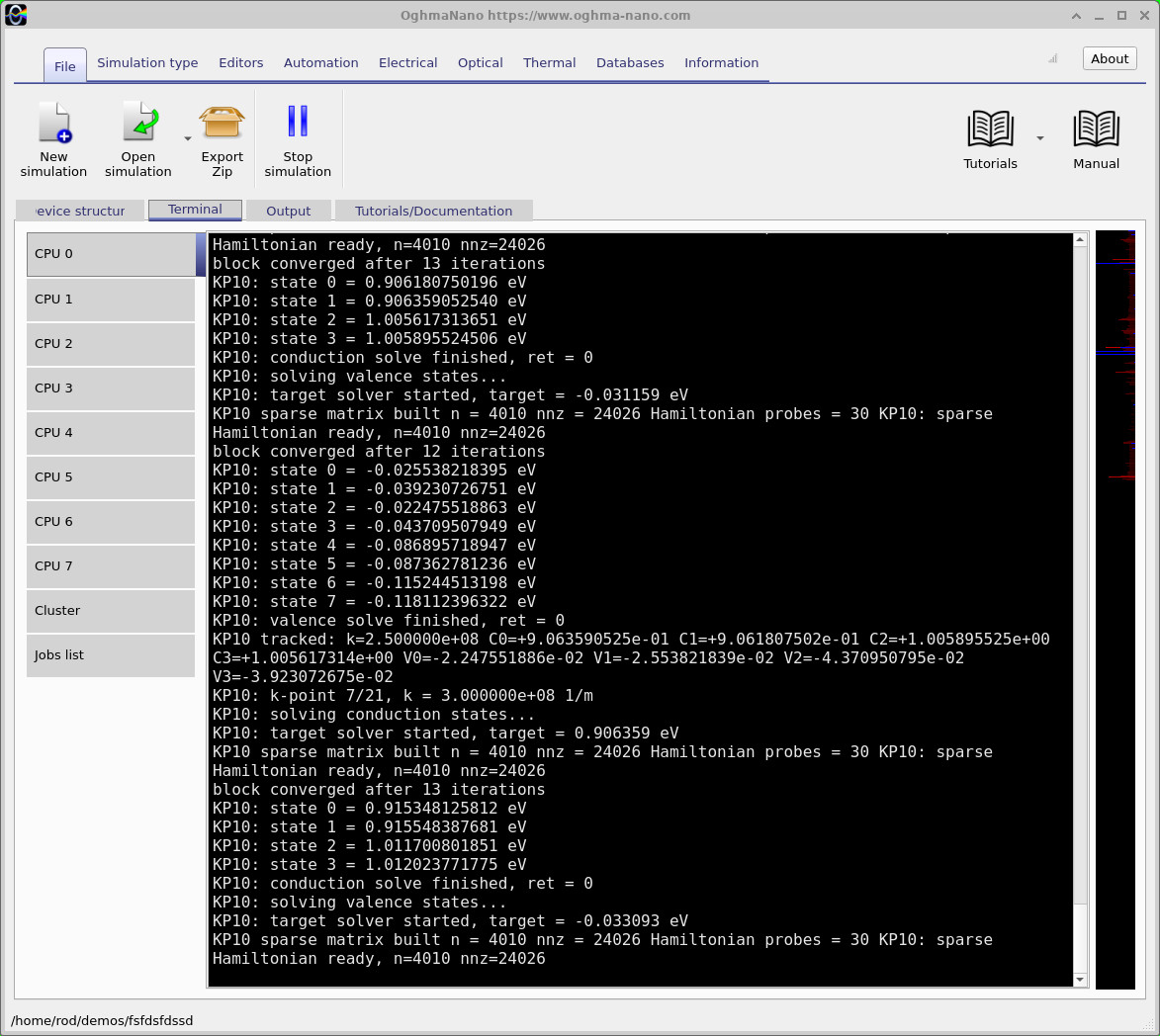The width and height of the screenshot is (1160, 1036).
Task: Click the OghmaNano app logo icon
Action: (x=16, y=15)
